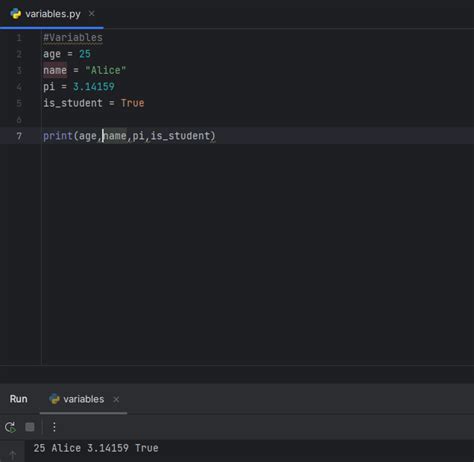Click the number 25 on line 2
The width and height of the screenshot is (474, 462).
click(85, 54)
